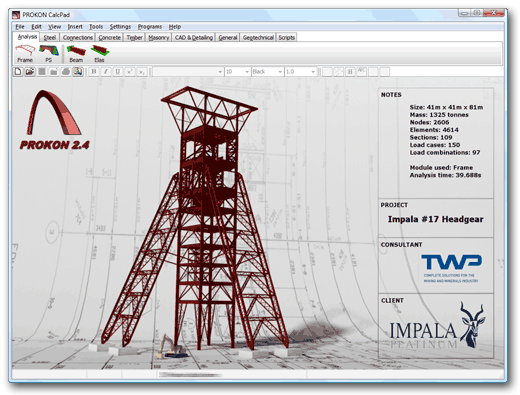The height and width of the screenshot is (395, 520).
Task: Click the Impala Platinum client logo
Action: (x=438, y=325)
